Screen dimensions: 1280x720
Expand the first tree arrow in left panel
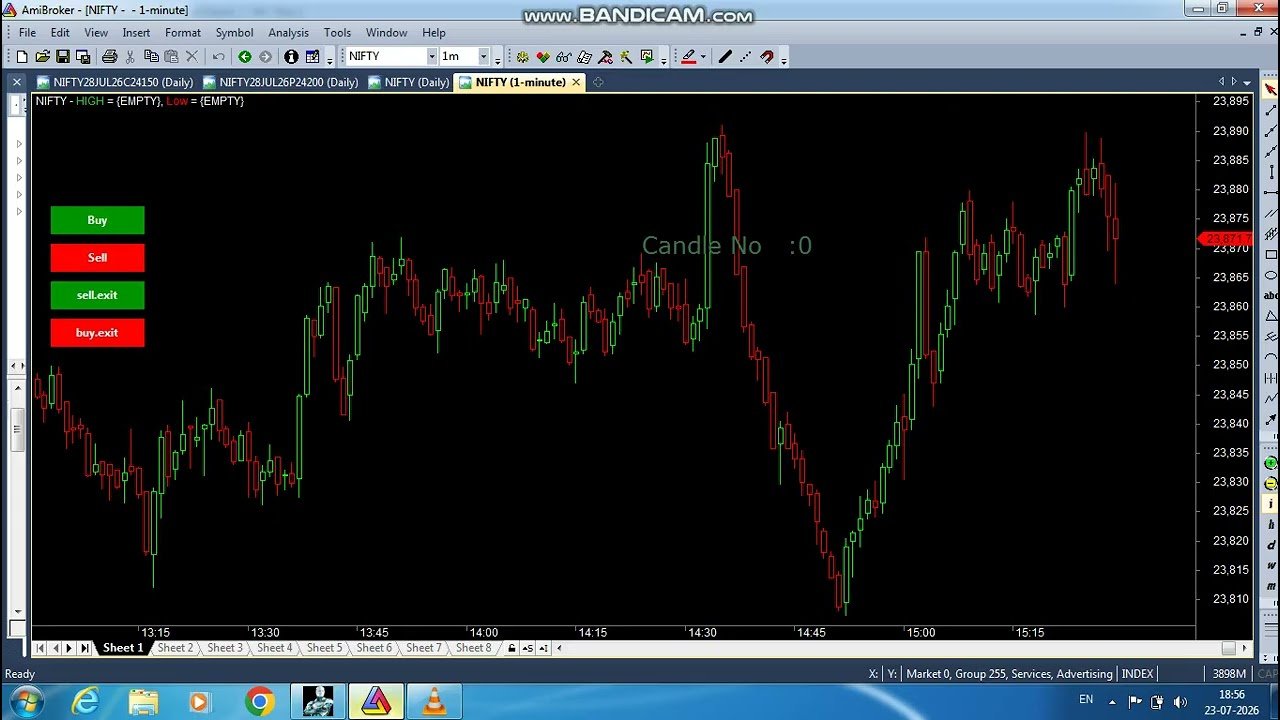(19, 144)
